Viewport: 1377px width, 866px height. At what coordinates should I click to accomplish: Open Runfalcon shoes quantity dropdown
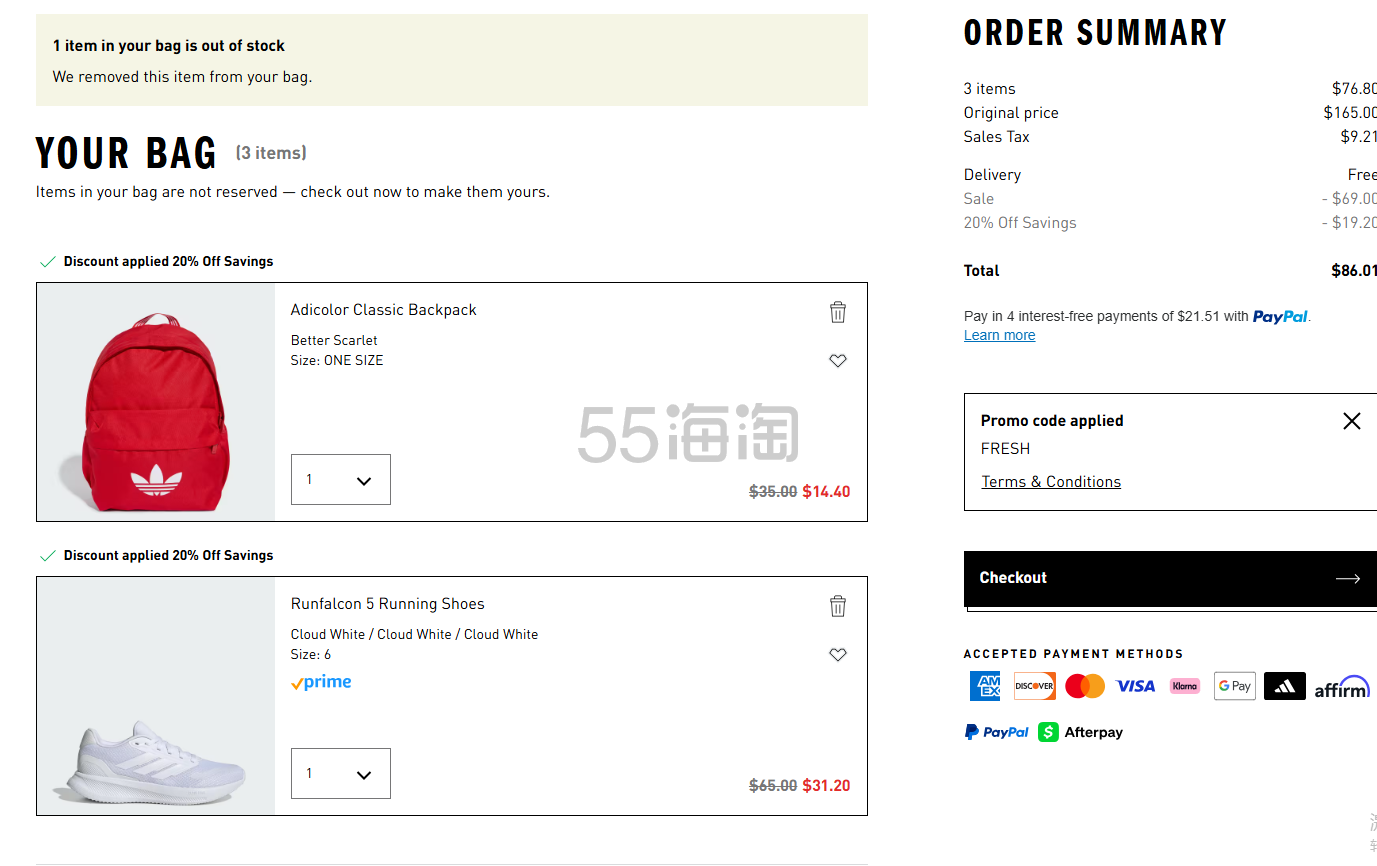click(x=340, y=774)
